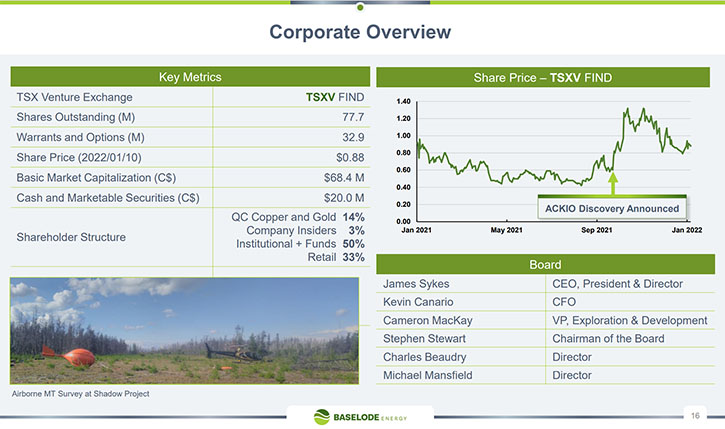725x429 pixels.
Task: Select Stephen Stewart in Board table
Action: (x=424, y=338)
